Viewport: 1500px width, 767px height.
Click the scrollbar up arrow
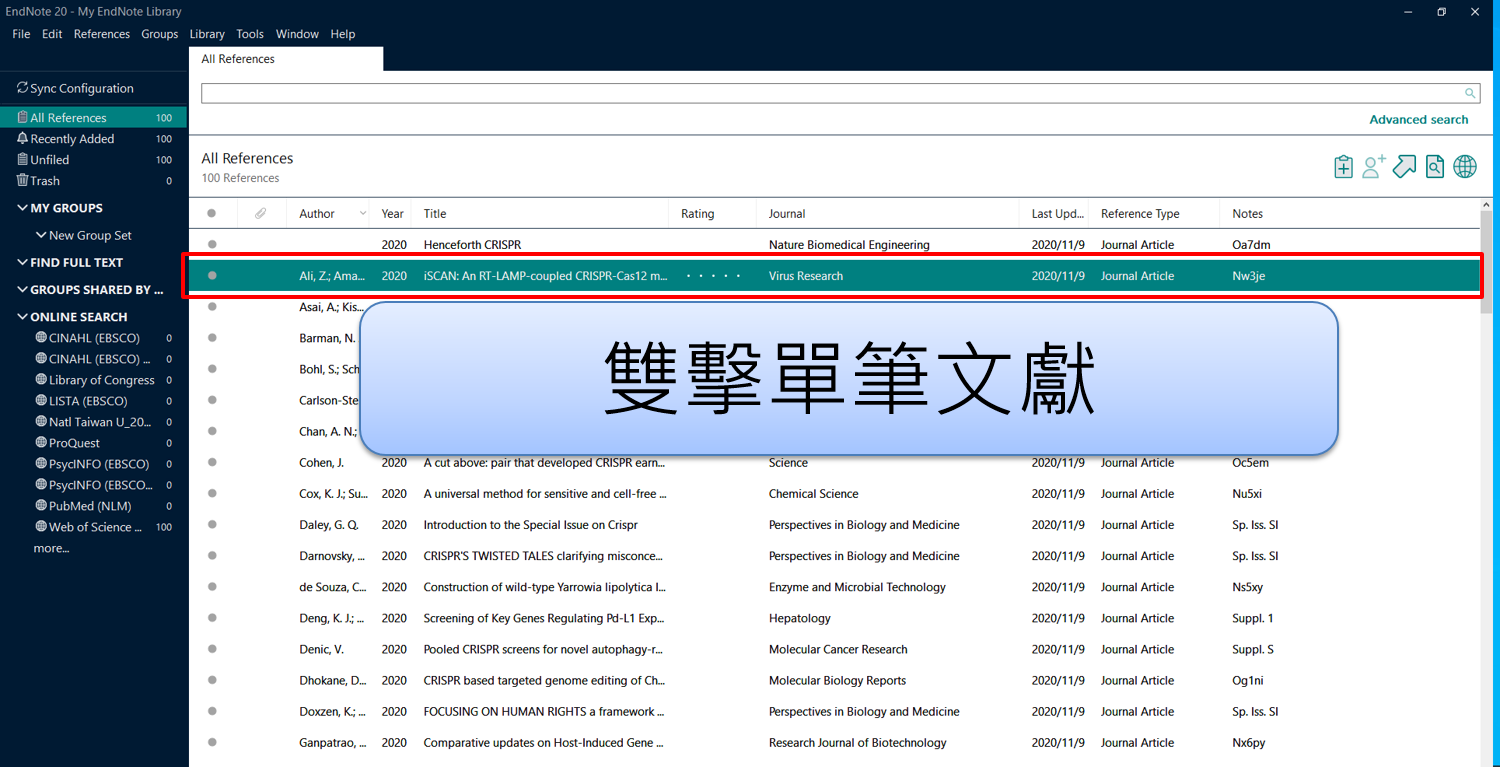coord(1488,205)
